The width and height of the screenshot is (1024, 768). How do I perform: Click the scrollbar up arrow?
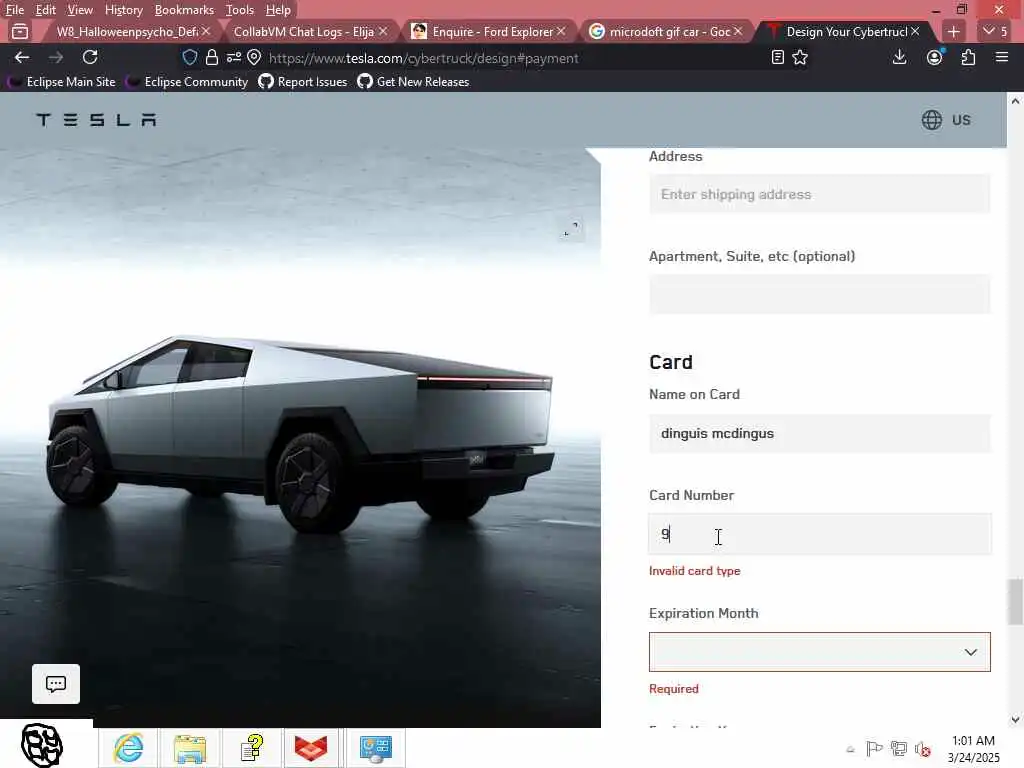(1015, 101)
